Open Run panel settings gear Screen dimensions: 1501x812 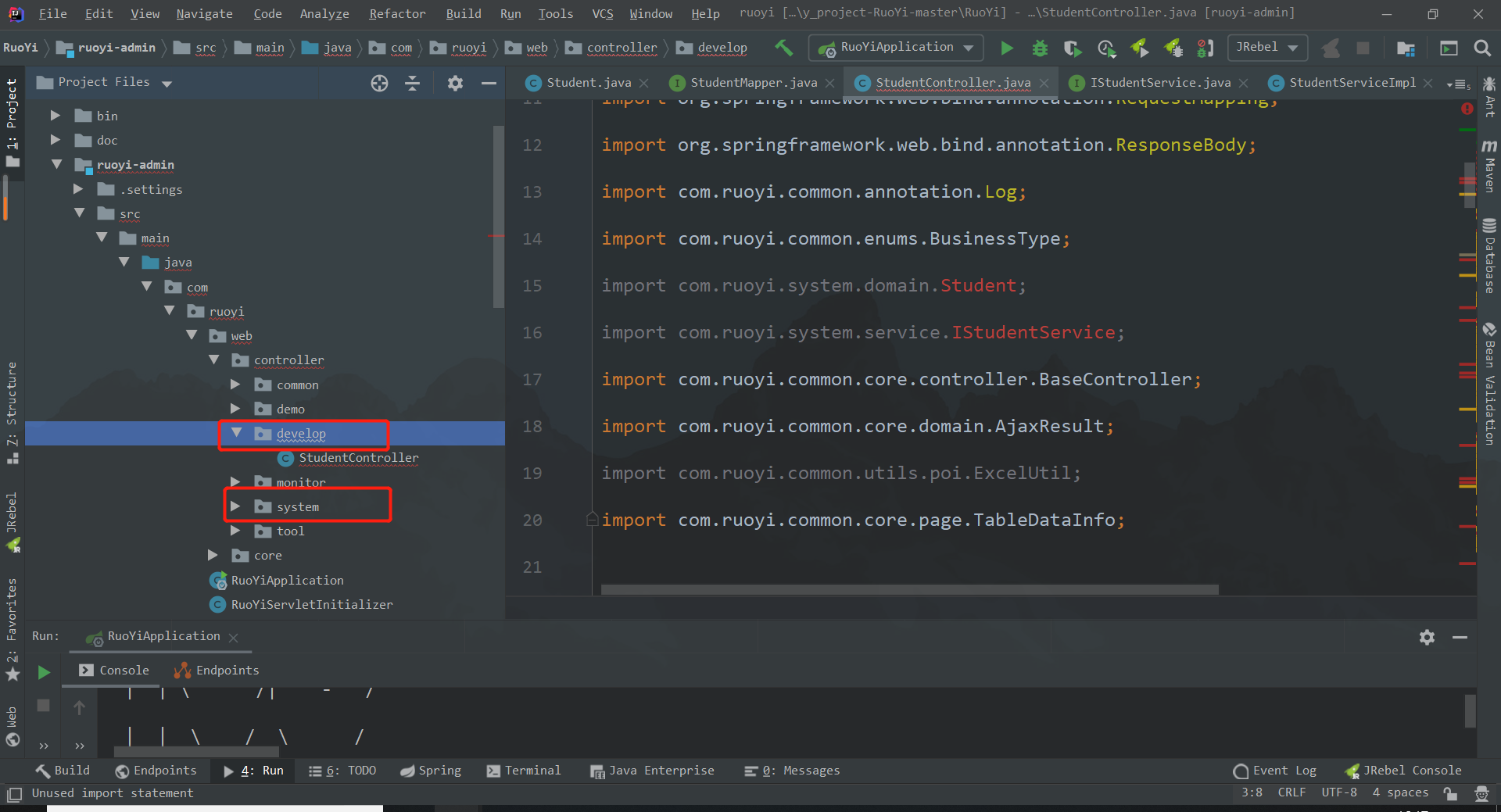1427,637
